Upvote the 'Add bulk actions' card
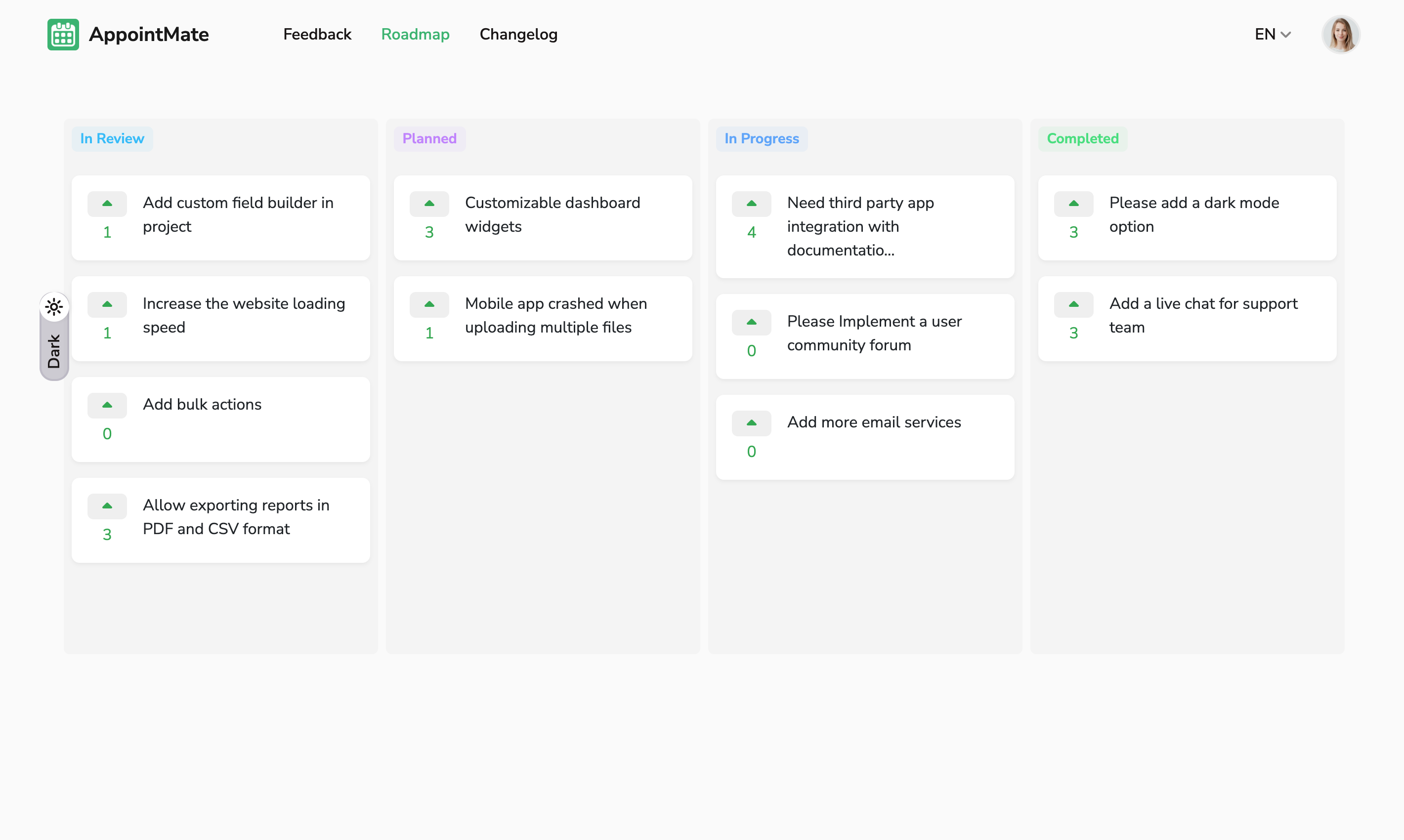 coord(107,405)
